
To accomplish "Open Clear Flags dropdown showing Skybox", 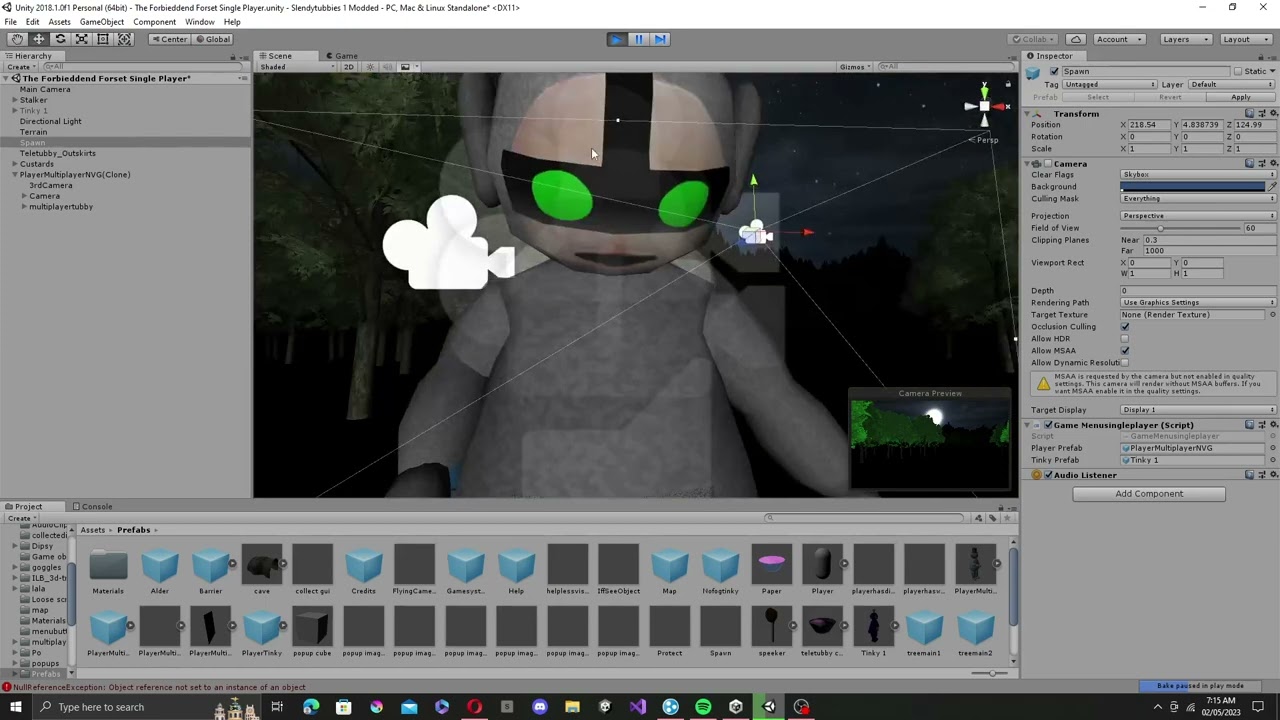I will pyautogui.click(x=1198, y=175).
